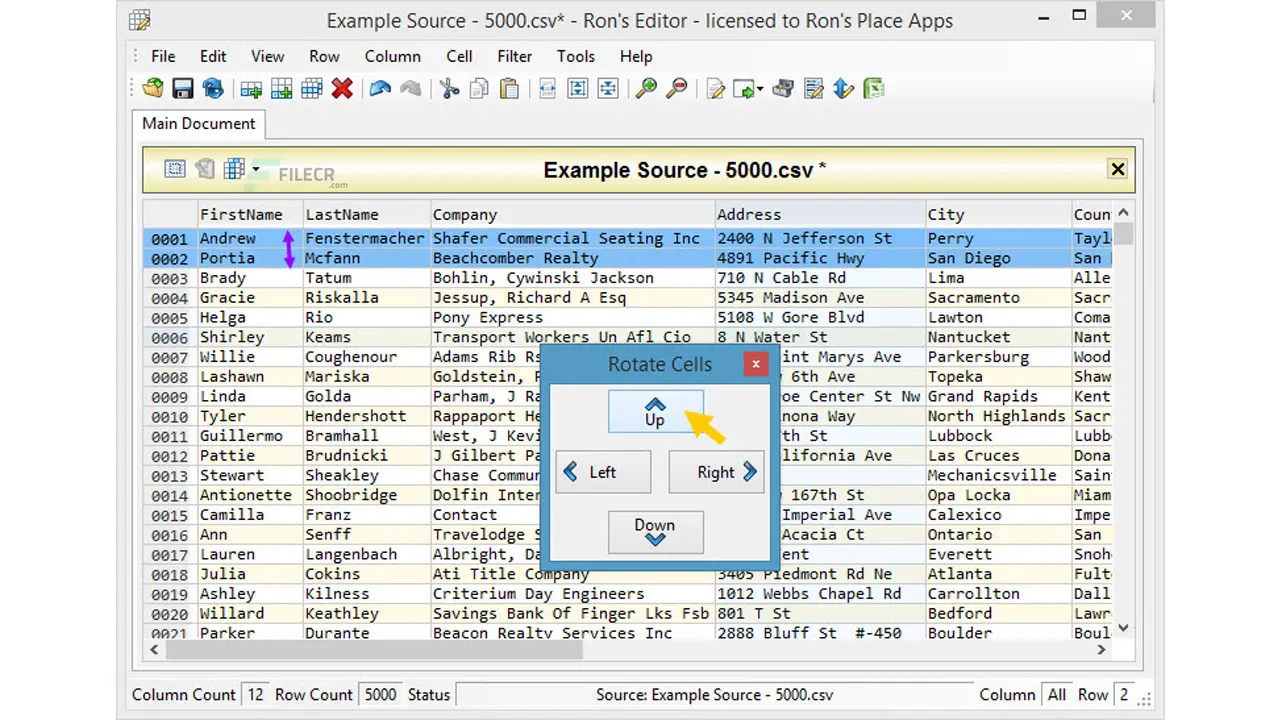
Task: Cut selection using the scissors icon
Action: pyautogui.click(x=449, y=89)
